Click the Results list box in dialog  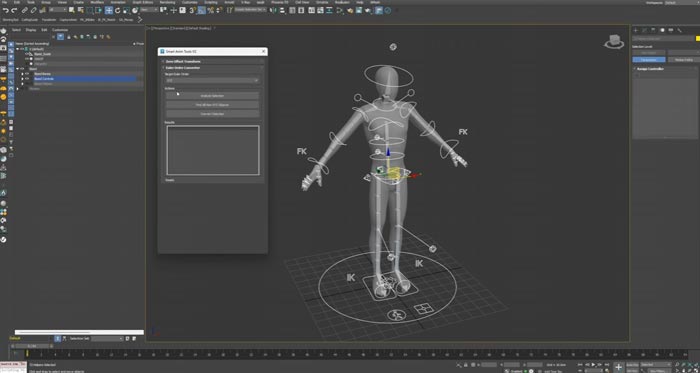click(212, 150)
